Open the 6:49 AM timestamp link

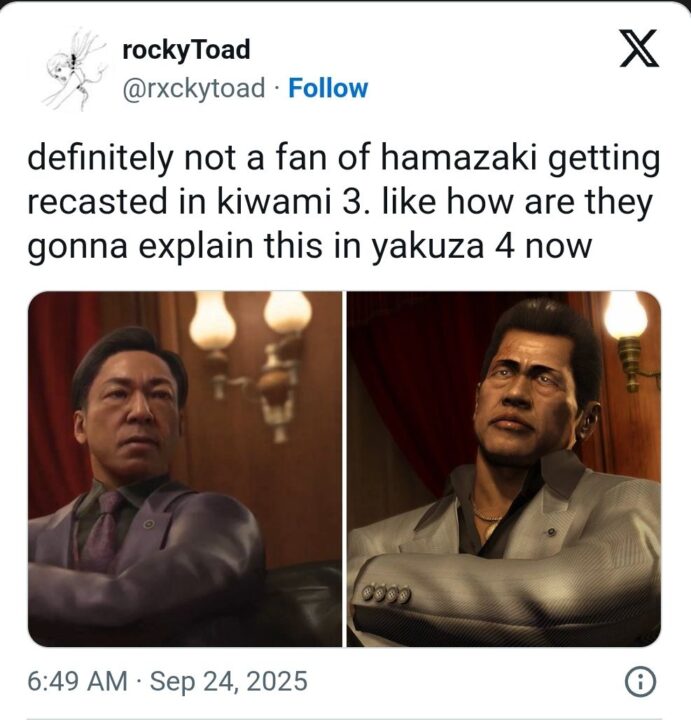click(x=77, y=681)
